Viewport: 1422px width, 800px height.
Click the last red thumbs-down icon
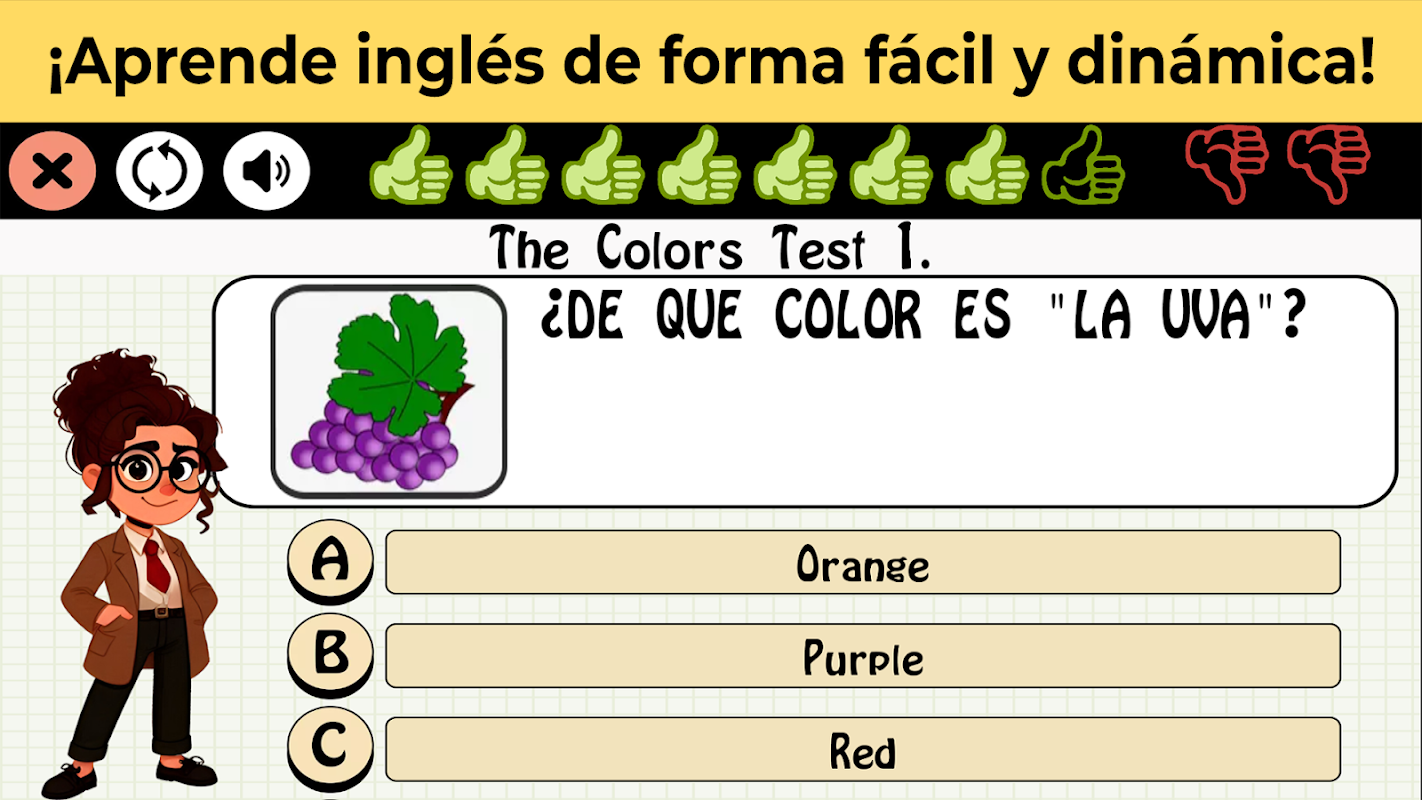(1329, 165)
